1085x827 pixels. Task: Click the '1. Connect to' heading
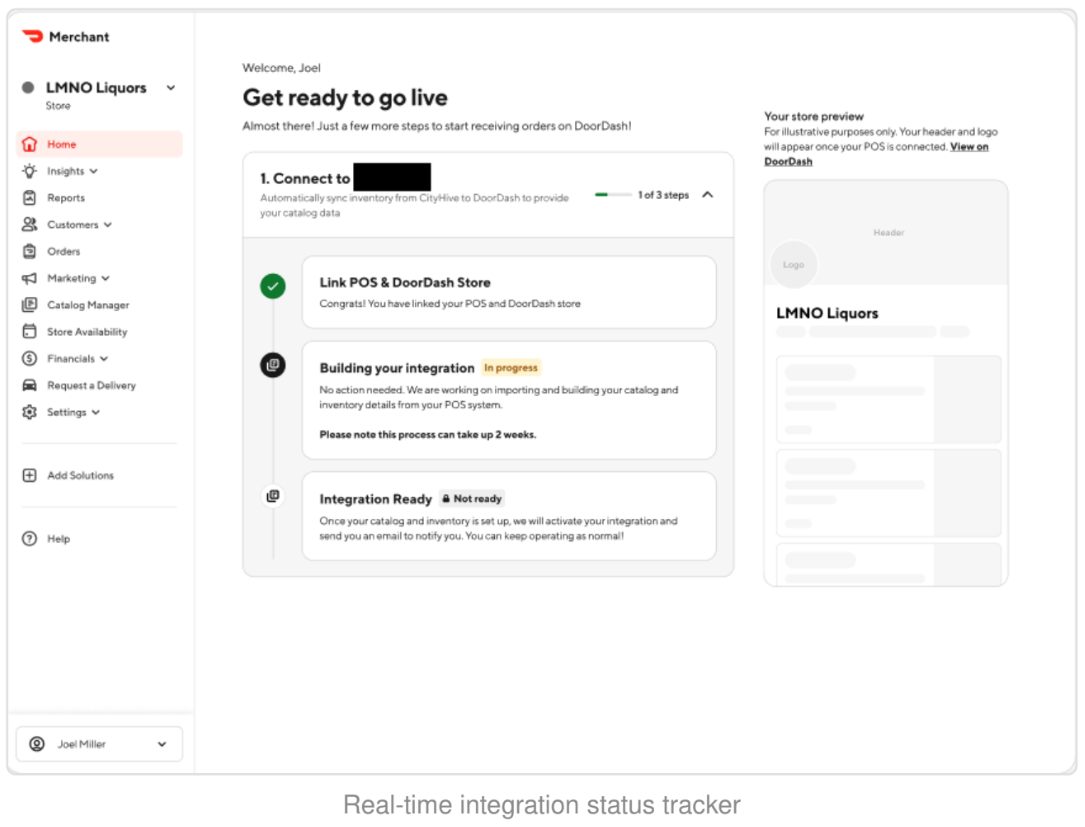[304, 179]
